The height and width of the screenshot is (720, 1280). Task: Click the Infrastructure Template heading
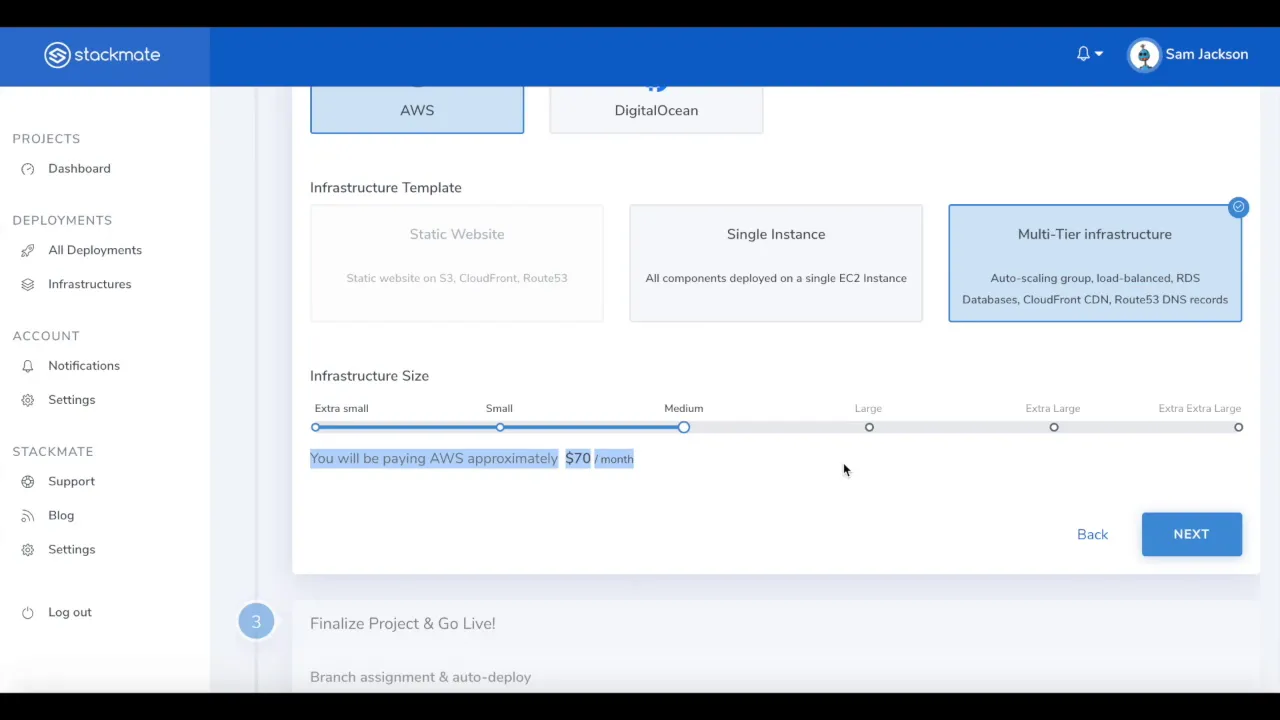386,188
